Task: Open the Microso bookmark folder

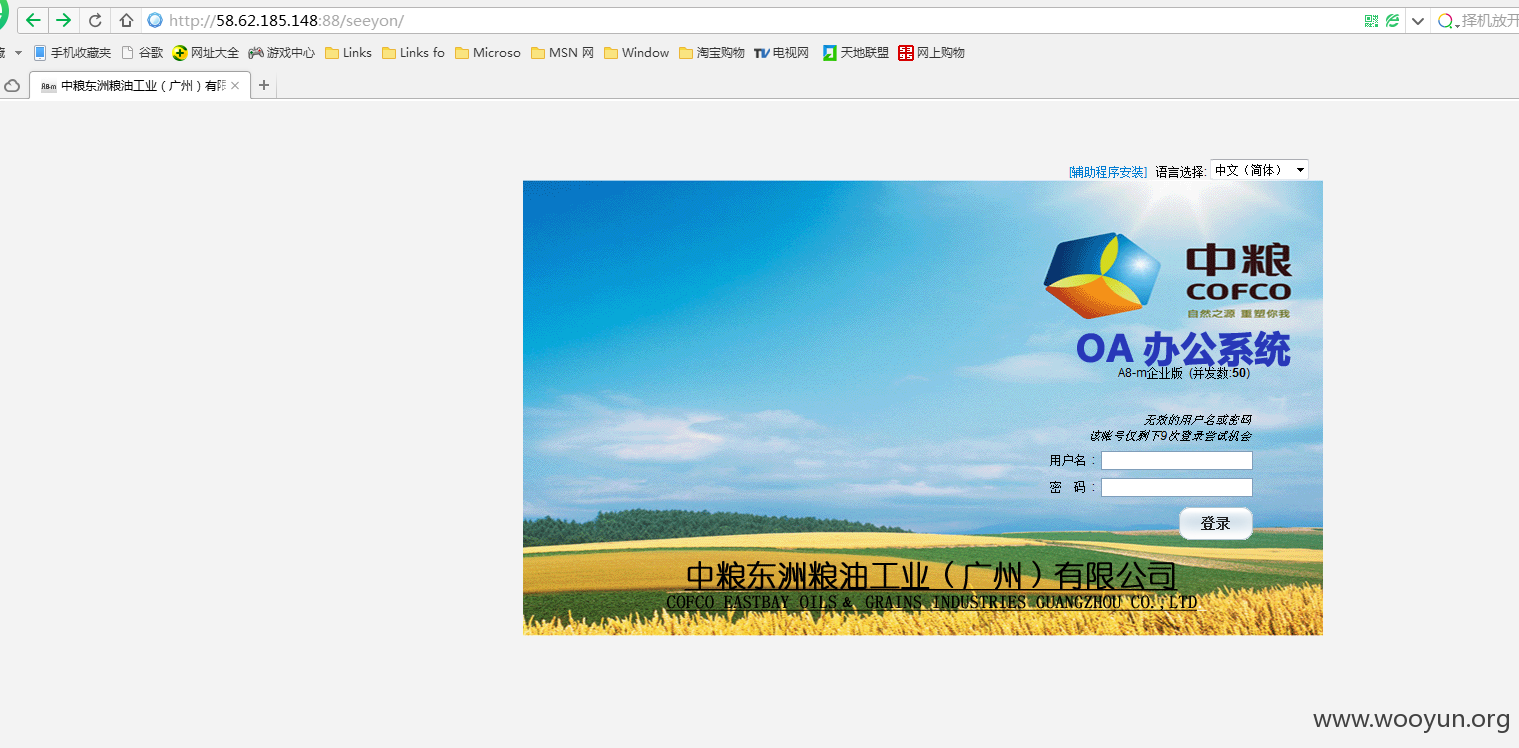Action: [x=488, y=53]
